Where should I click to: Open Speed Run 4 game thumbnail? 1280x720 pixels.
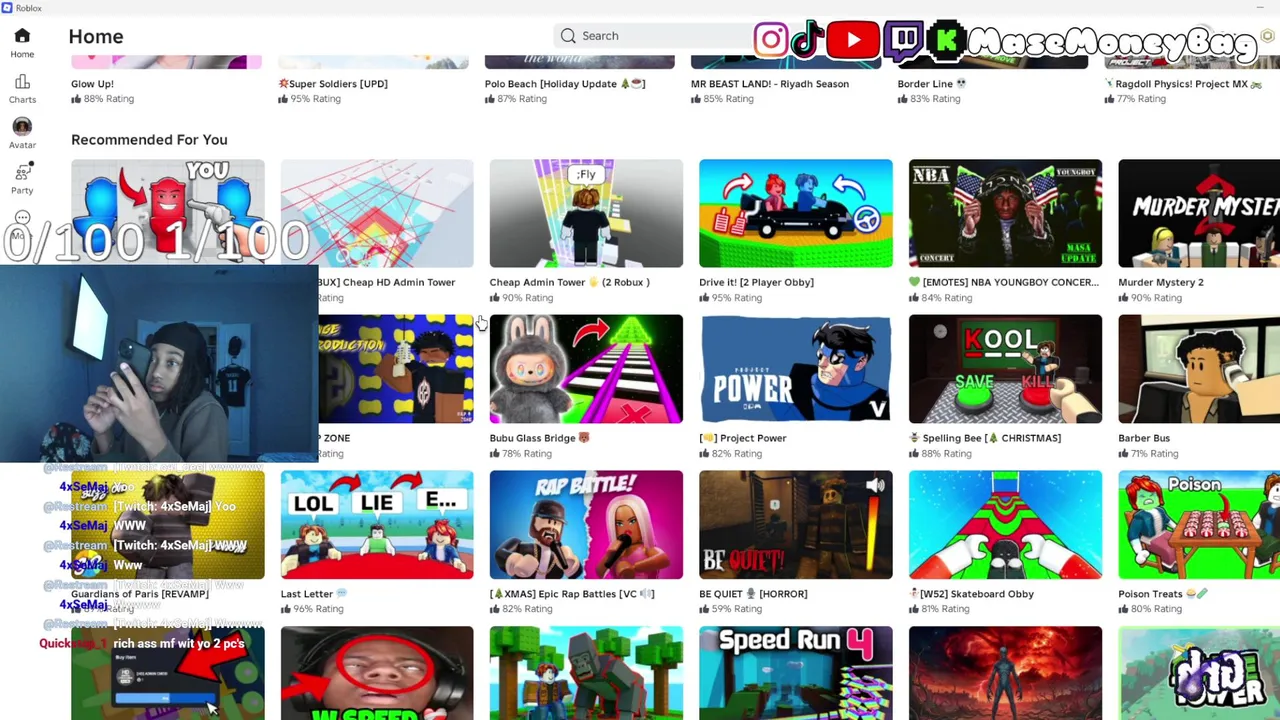(x=796, y=673)
